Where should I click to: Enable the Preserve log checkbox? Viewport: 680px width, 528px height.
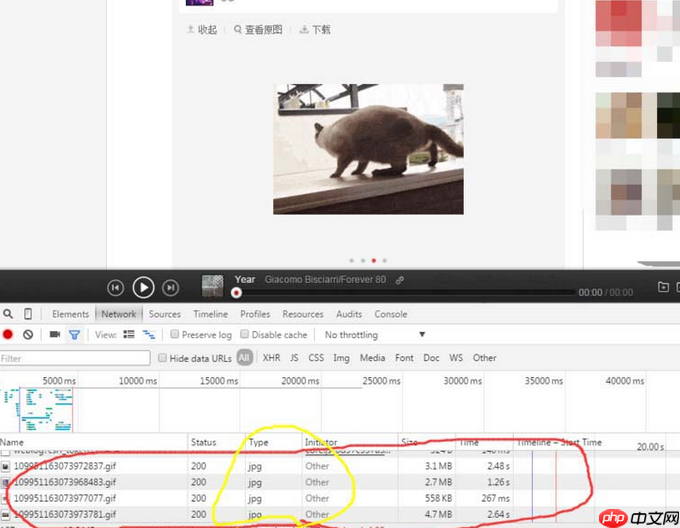(176, 335)
